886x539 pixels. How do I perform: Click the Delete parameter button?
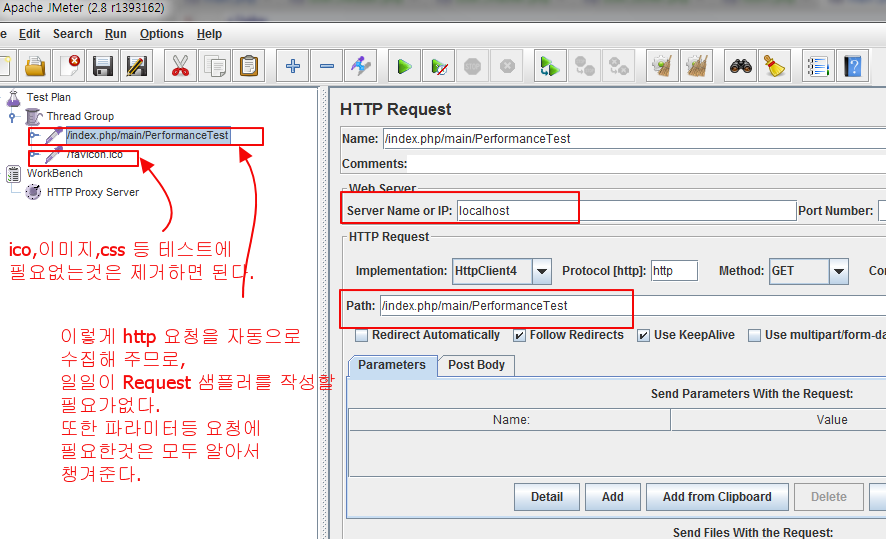coord(829,497)
